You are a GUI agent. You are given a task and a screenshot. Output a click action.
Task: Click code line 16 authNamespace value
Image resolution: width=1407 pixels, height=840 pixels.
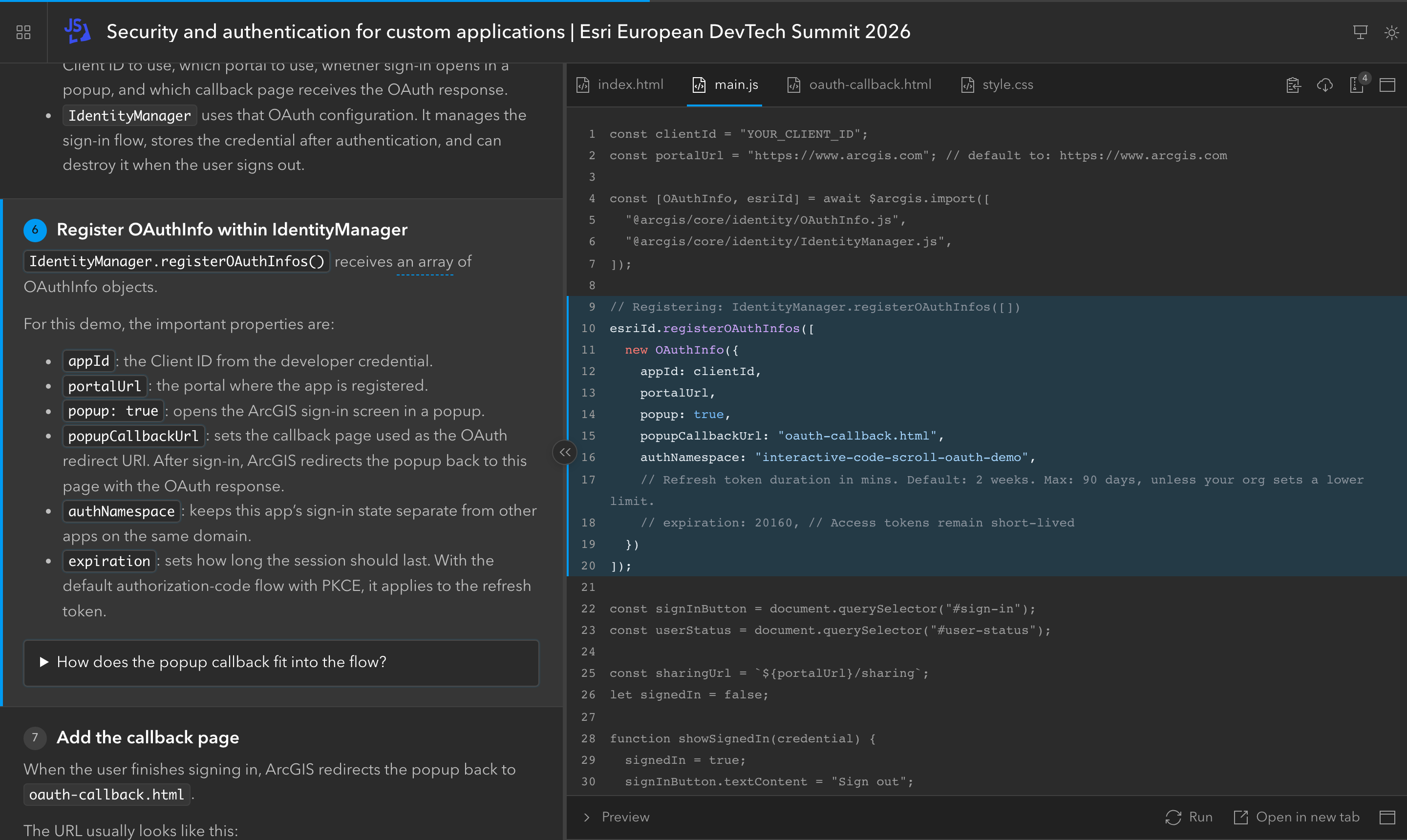[837, 457]
